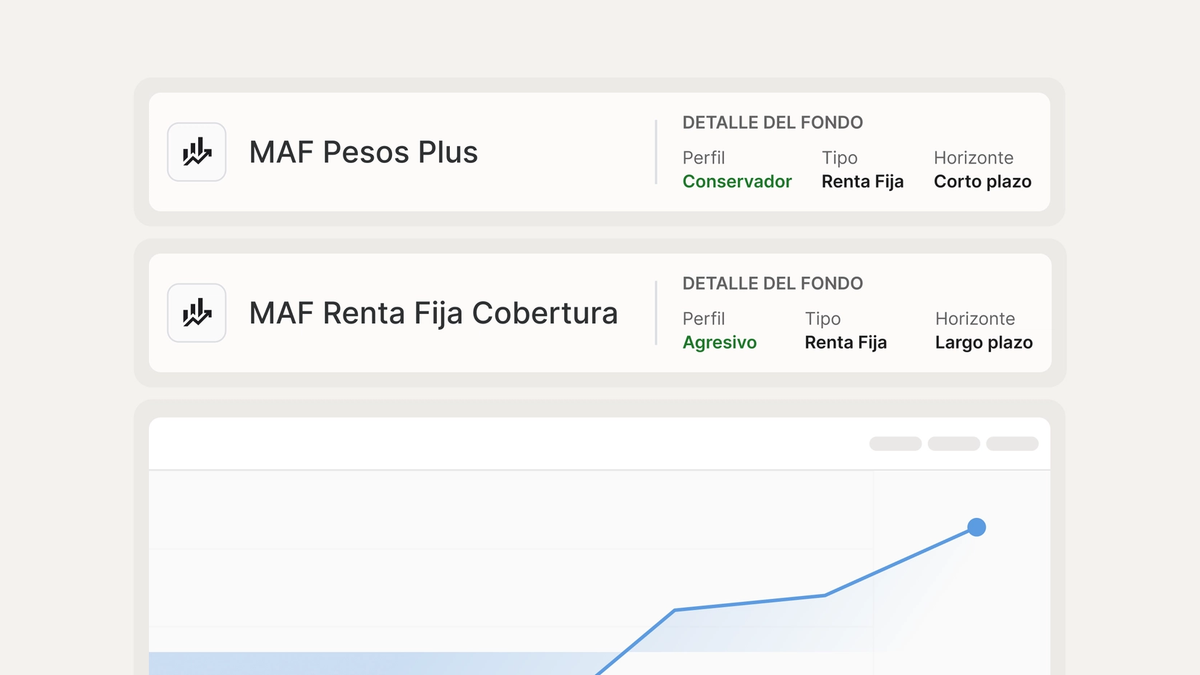Viewport: 1200px width, 675px height.
Task: Click the MAF Pesos Plus chart icon
Action: tap(196, 152)
